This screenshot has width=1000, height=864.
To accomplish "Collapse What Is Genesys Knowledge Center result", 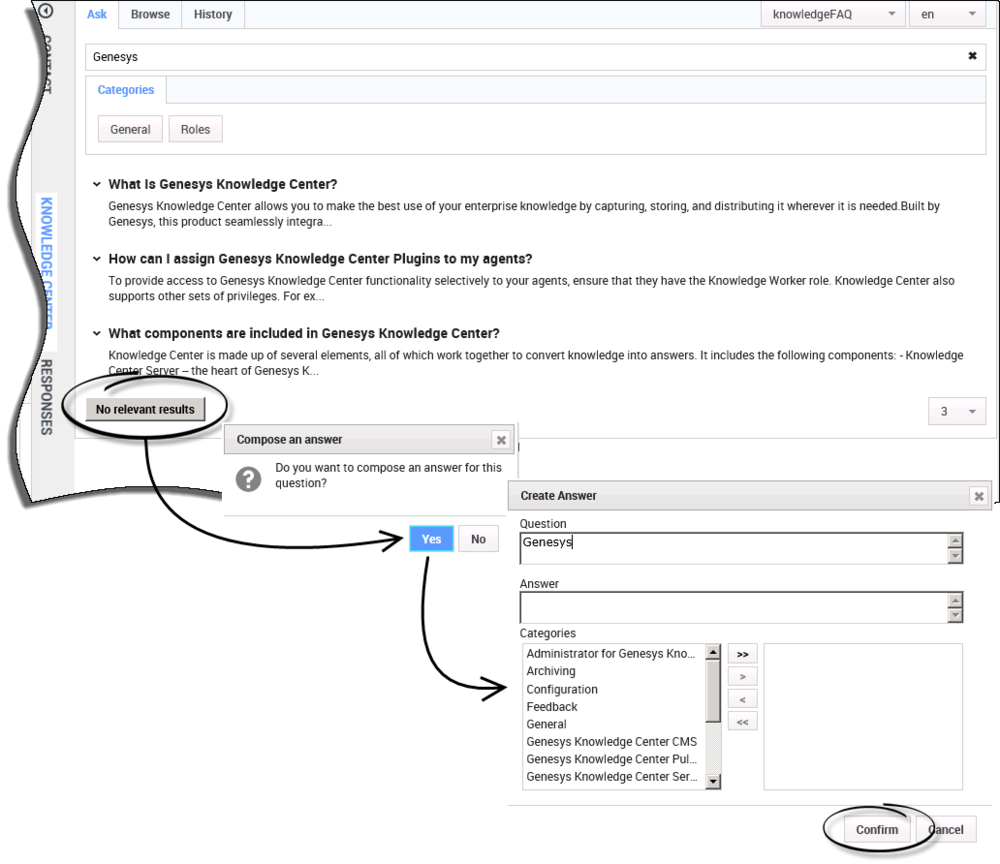I will (x=97, y=184).
